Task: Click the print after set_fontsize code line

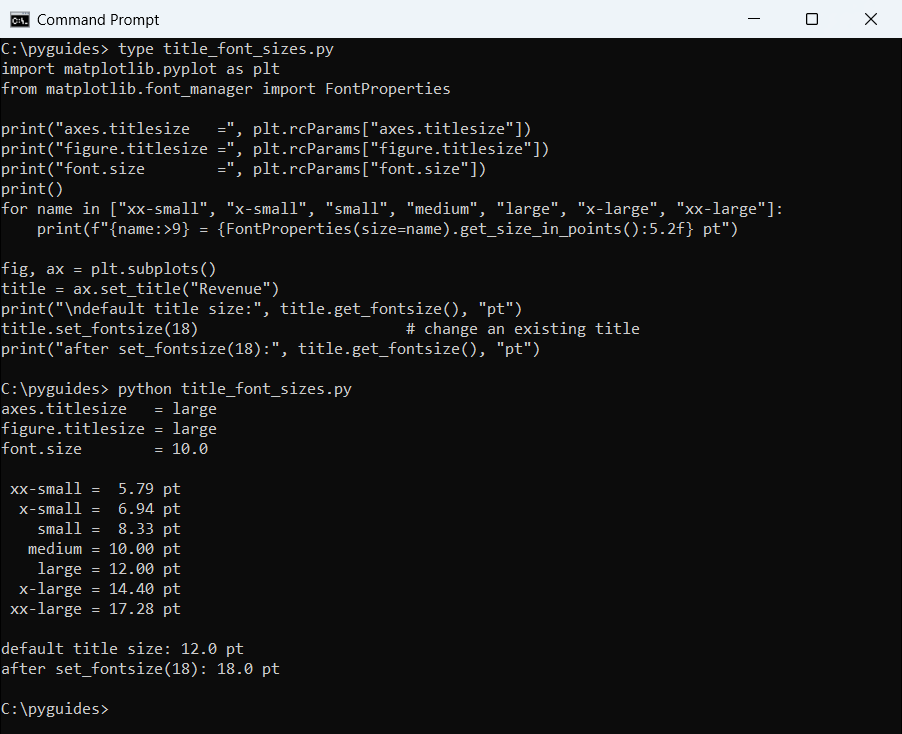Action: tap(270, 349)
